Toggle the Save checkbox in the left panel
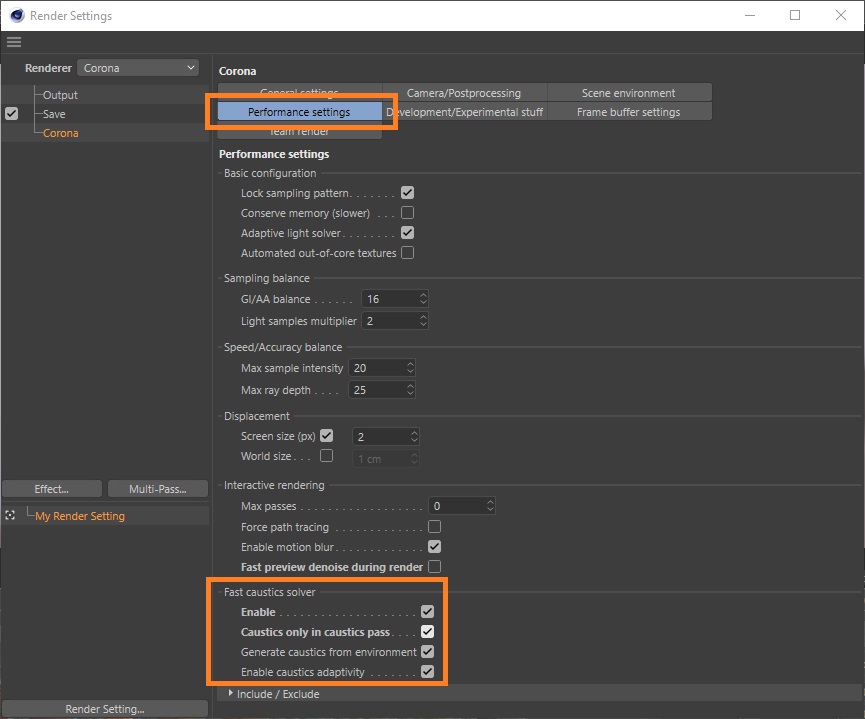The height and width of the screenshot is (719, 865). [12, 114]
